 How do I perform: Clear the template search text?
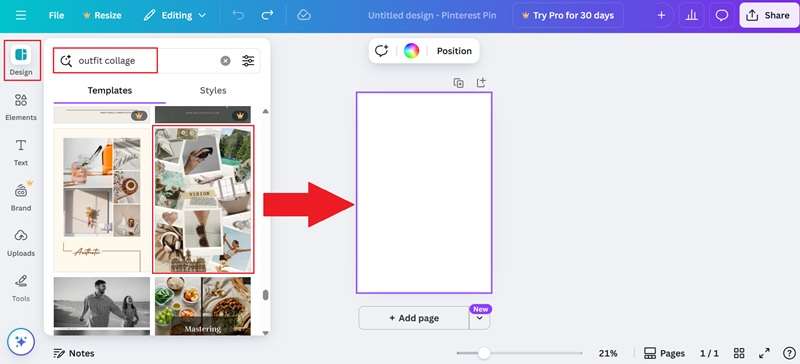click(x=226, y=61)
